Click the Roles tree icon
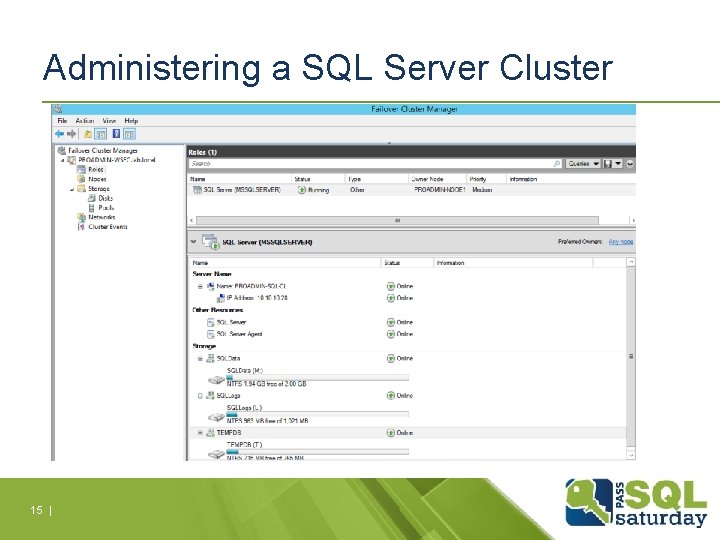 [x=81, y=169]
